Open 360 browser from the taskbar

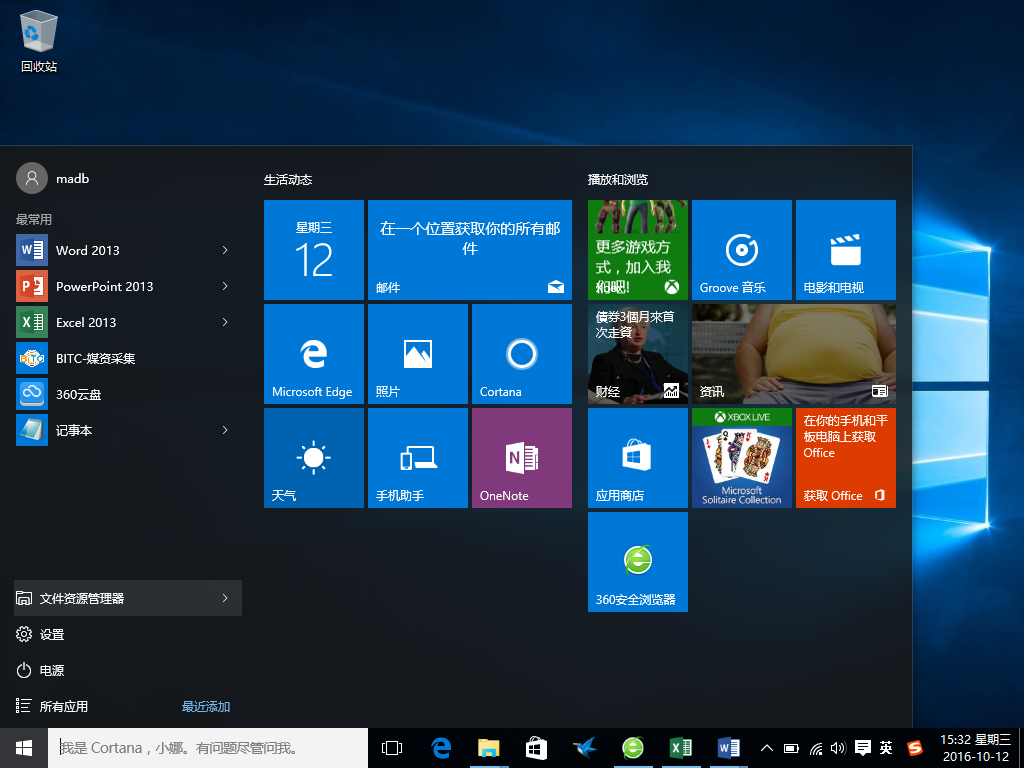pyautogui.click(x=632, y=748)
